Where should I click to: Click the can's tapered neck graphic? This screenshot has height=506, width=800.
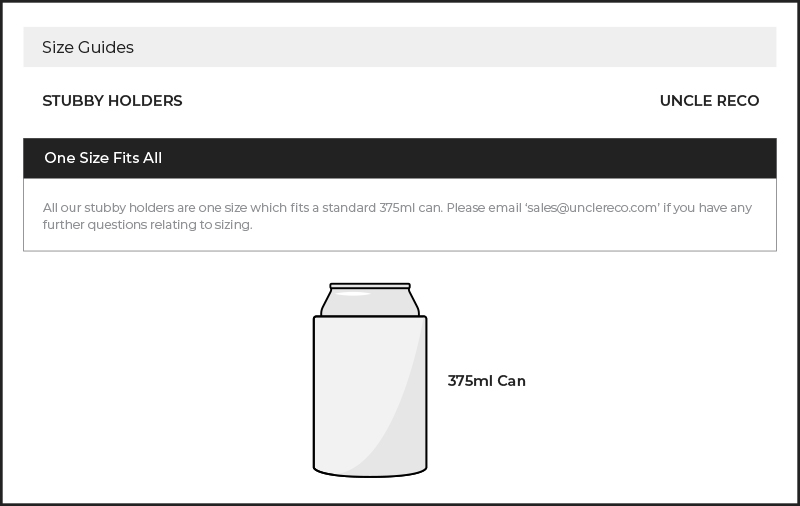pos(370,302)
